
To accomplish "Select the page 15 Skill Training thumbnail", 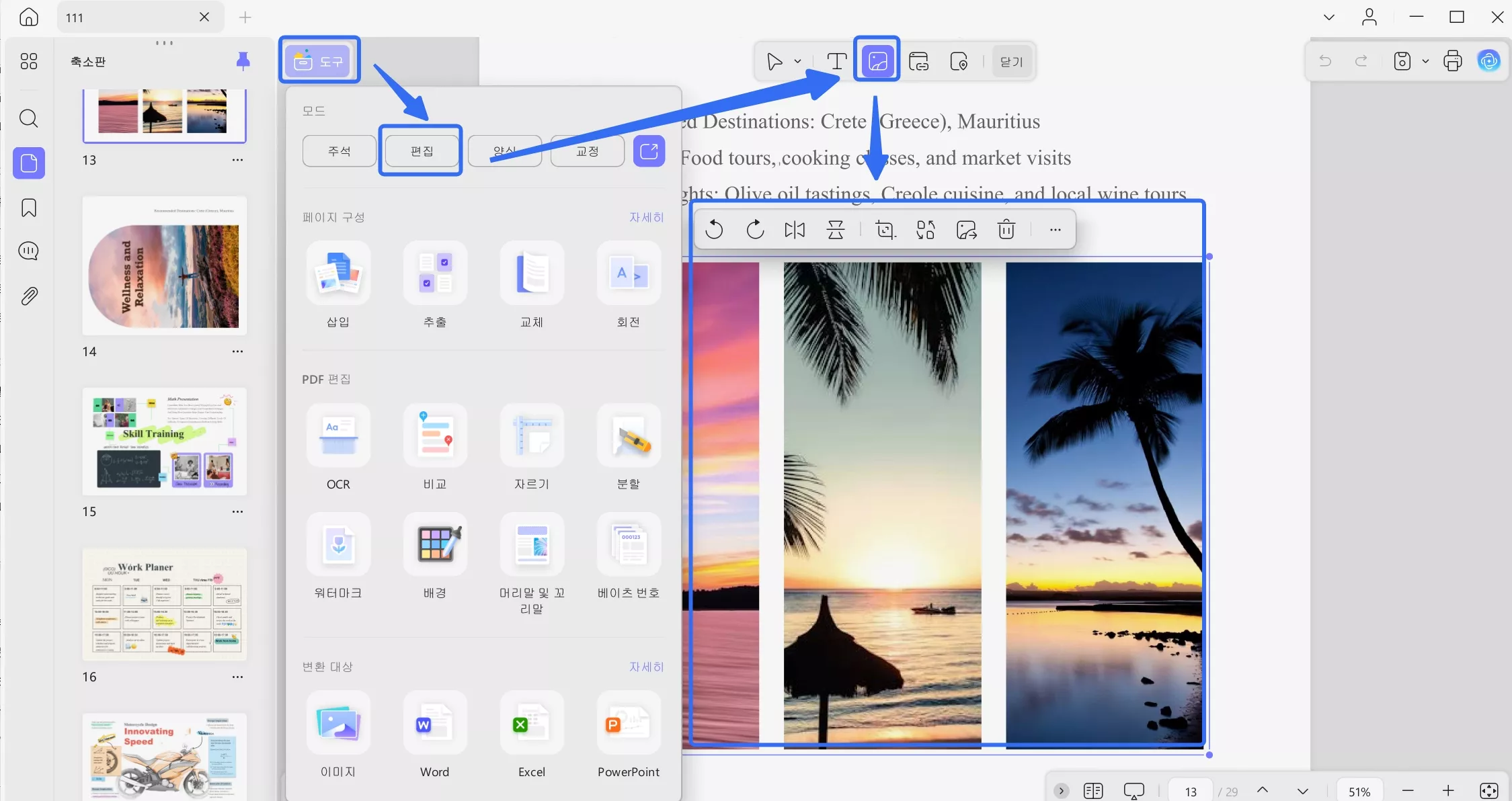I will click(x=165, y=441).
